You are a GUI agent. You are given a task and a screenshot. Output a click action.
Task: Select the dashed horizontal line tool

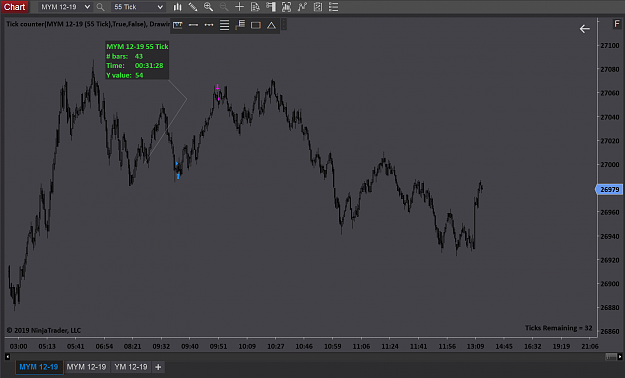pyautogui.click(x=209, y=25)
